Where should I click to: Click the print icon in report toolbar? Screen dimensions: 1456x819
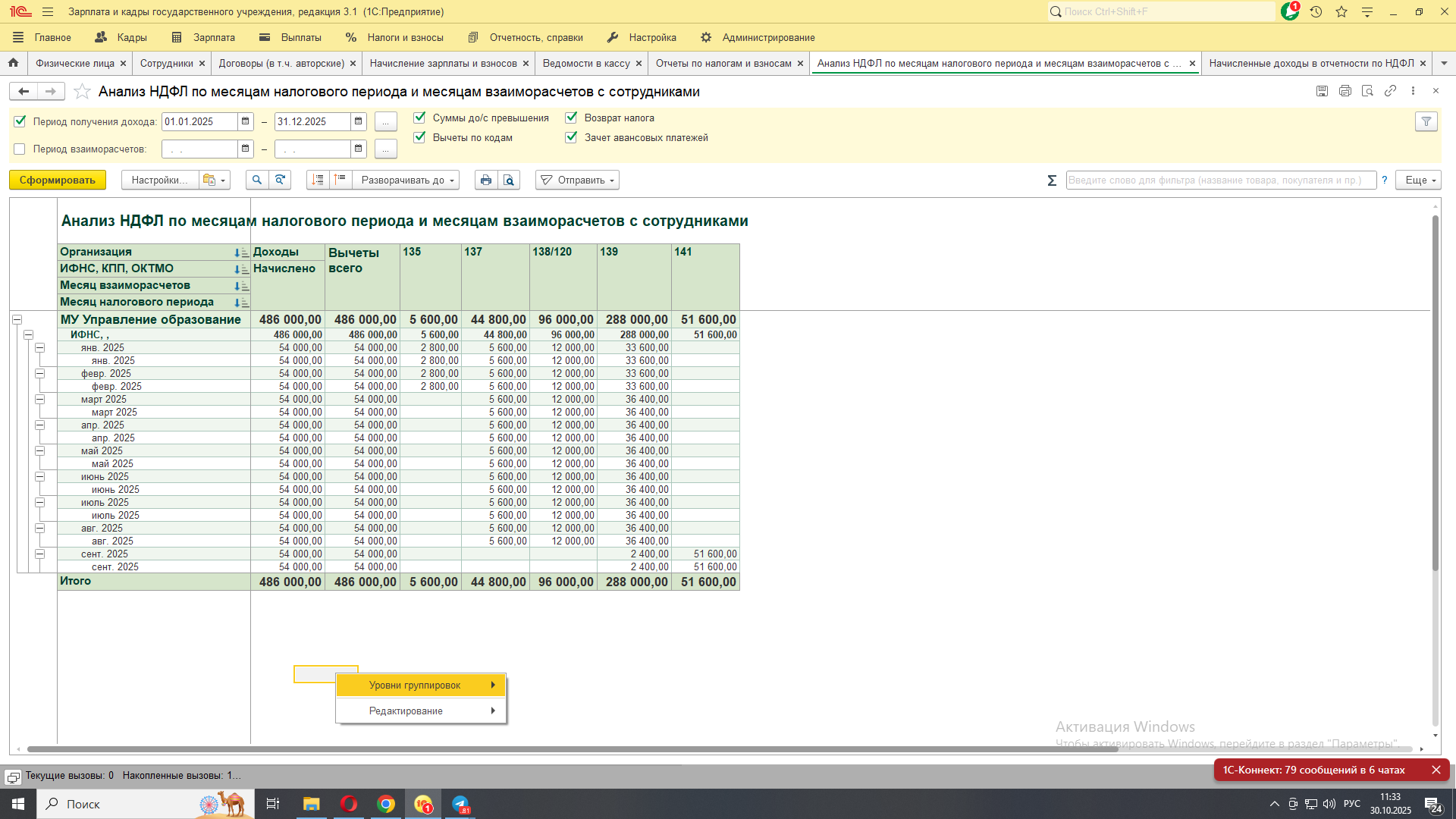[486, 180]
